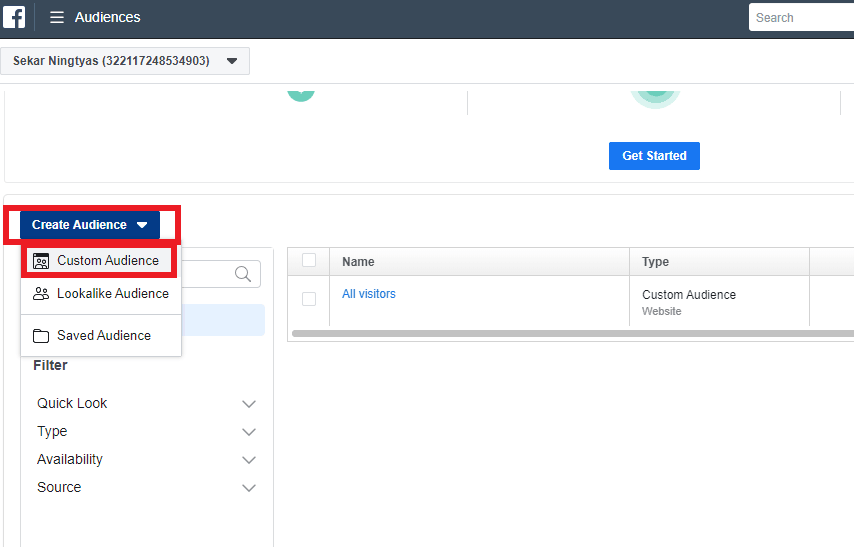Click the magnifying glass search icon
Viewport: 854px width, 547px height.
(x=243, y=274)
